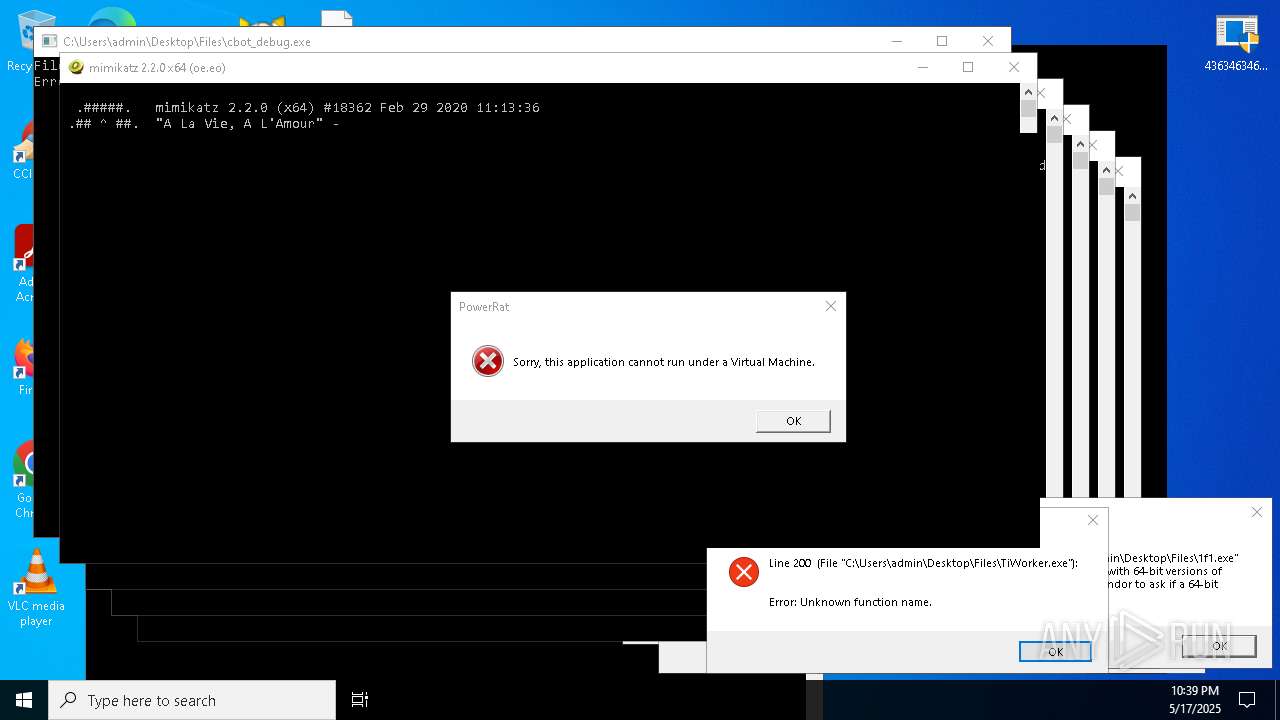The image size is (1280, 720).
Task: Select the Recycle Bin desktop icon
Action: (x=22, y=40)
